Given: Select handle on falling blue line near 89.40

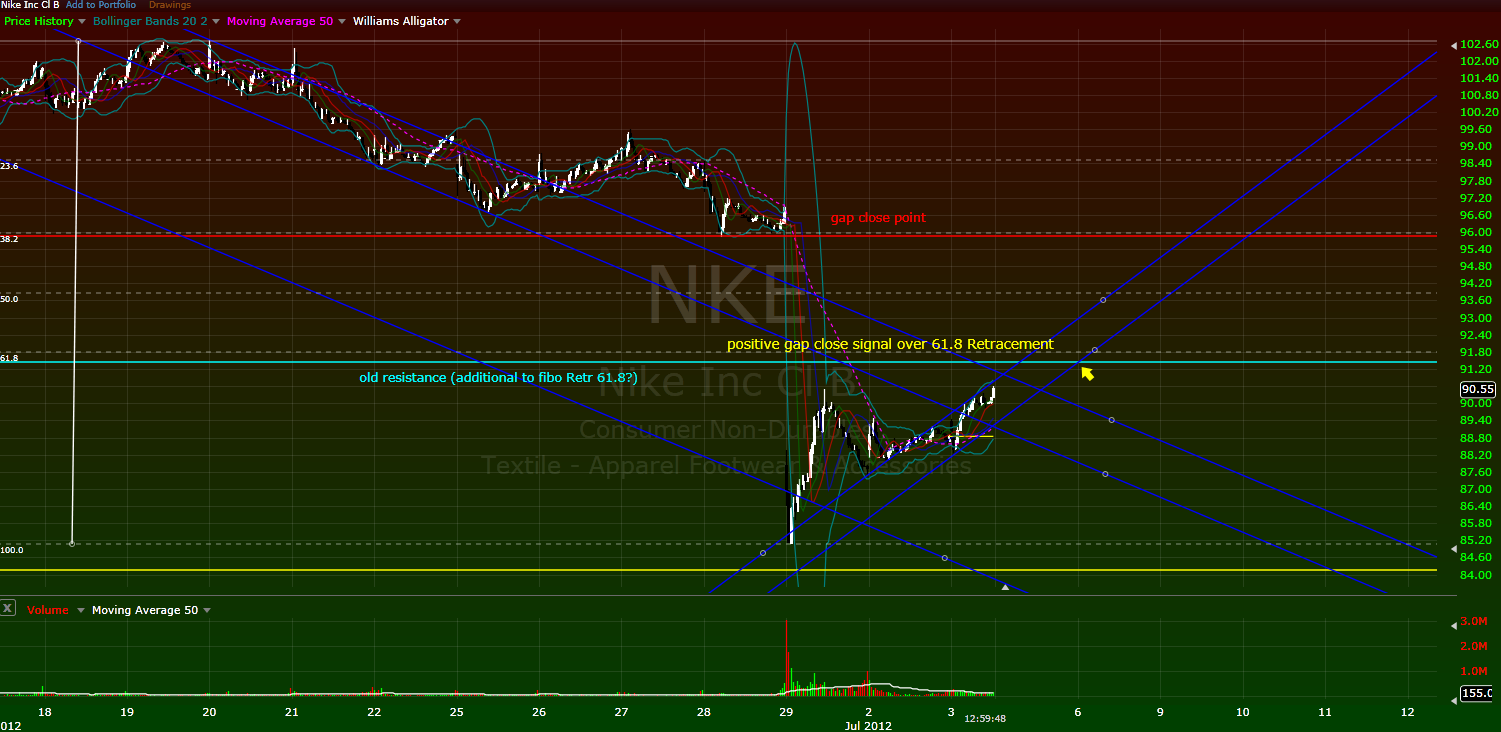Looking at the screenshot, I should coord(1111,420).
